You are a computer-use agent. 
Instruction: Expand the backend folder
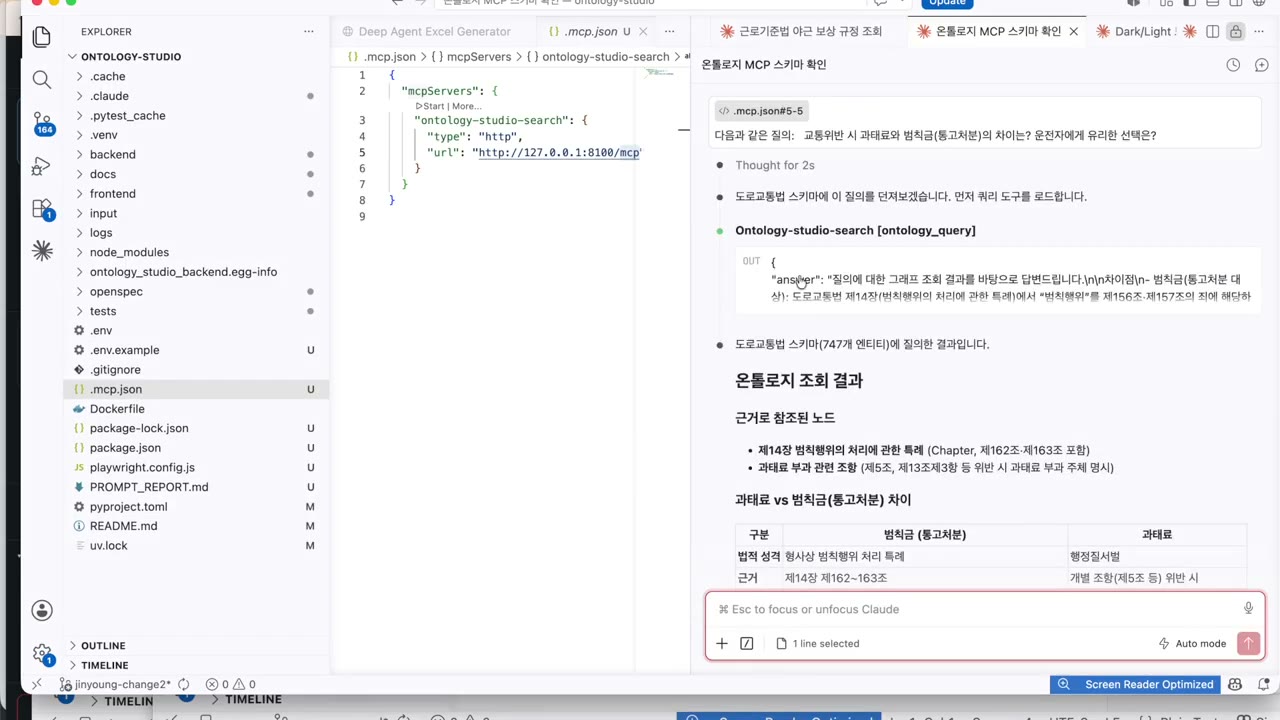(112, 155)
